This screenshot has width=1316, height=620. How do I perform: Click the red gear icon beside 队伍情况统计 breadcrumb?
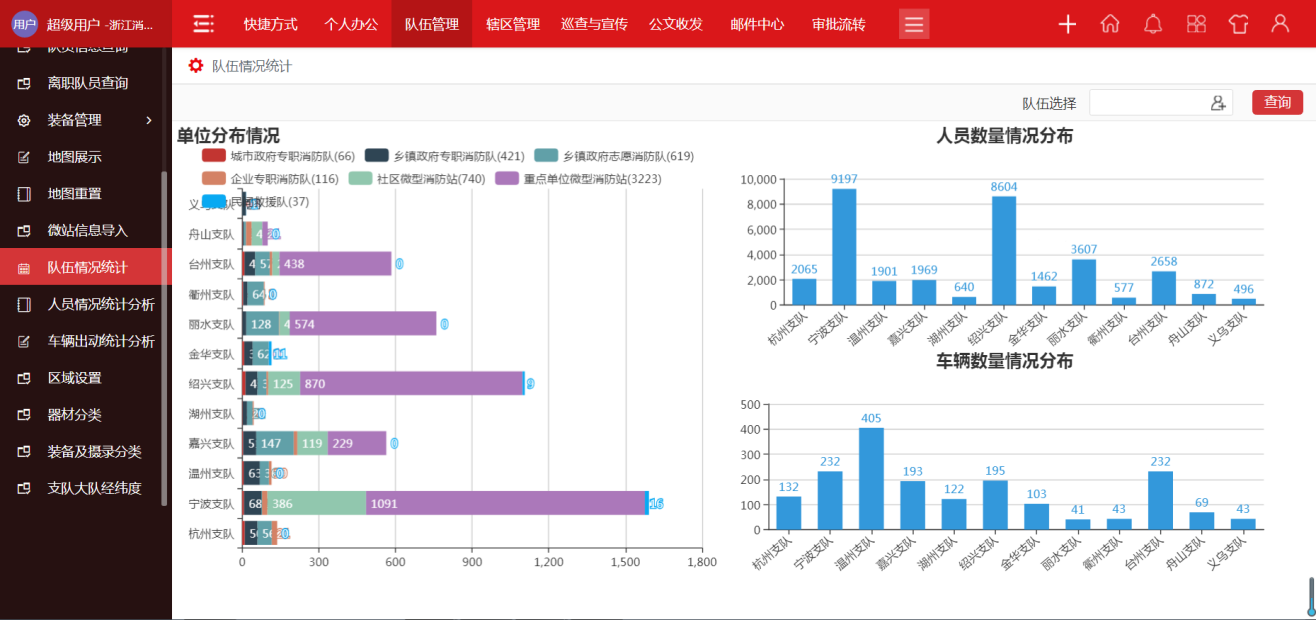[196, 65]
